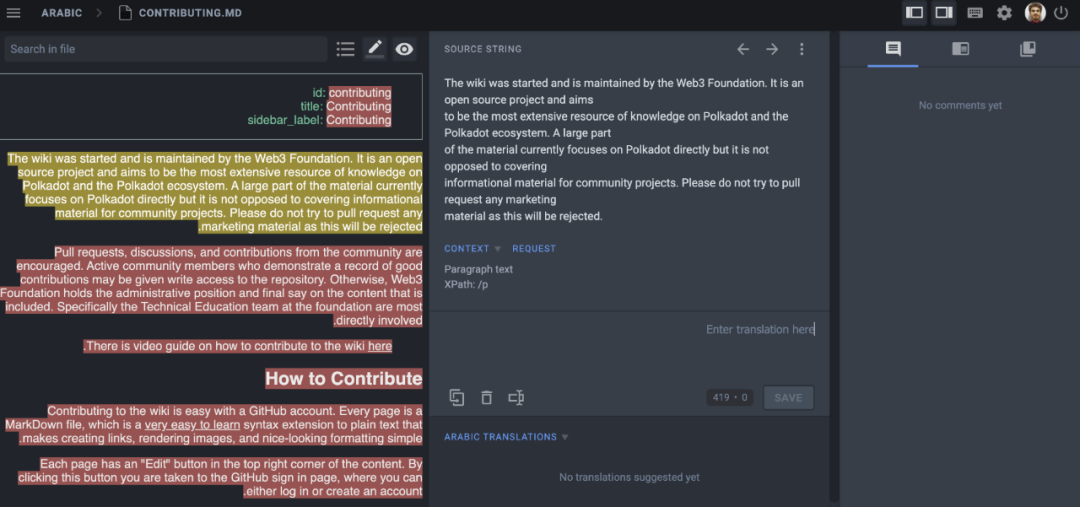
Task: Select the pencil edit mode icon
Action: [375, 49]
